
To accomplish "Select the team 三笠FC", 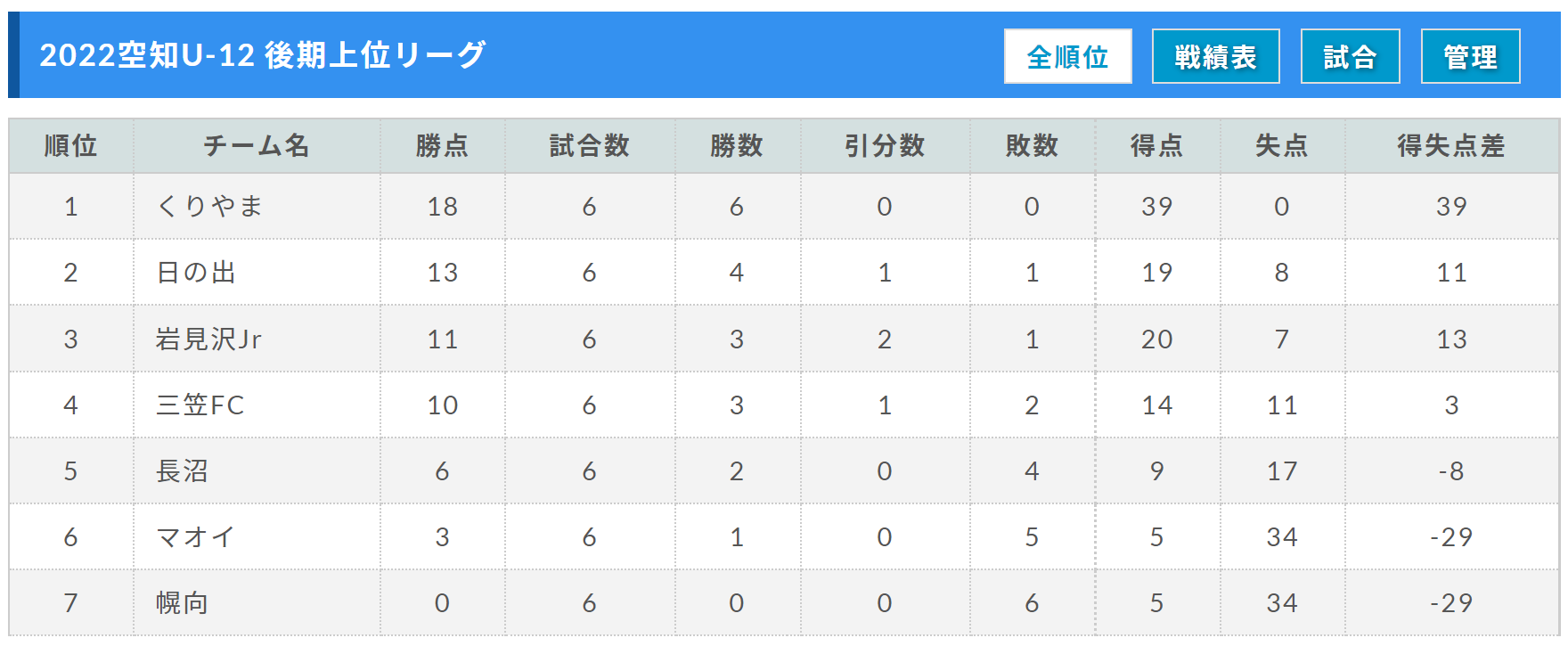I will coord(200,405).
